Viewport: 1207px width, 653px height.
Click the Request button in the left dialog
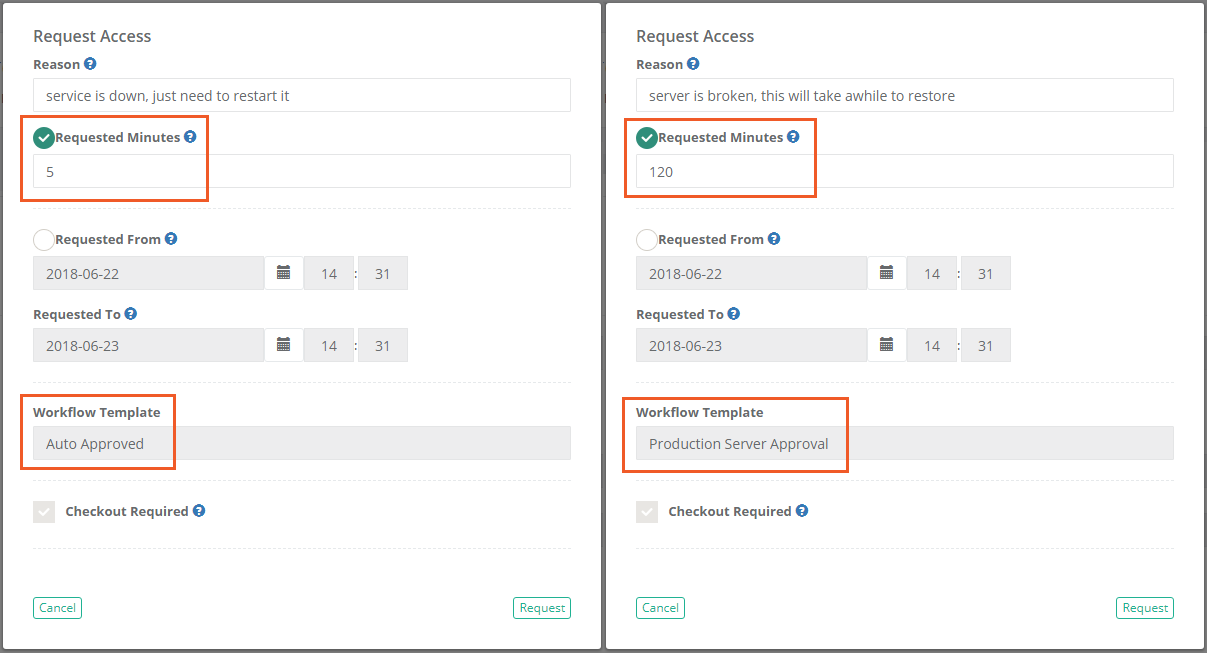click(x=541, y=607)
